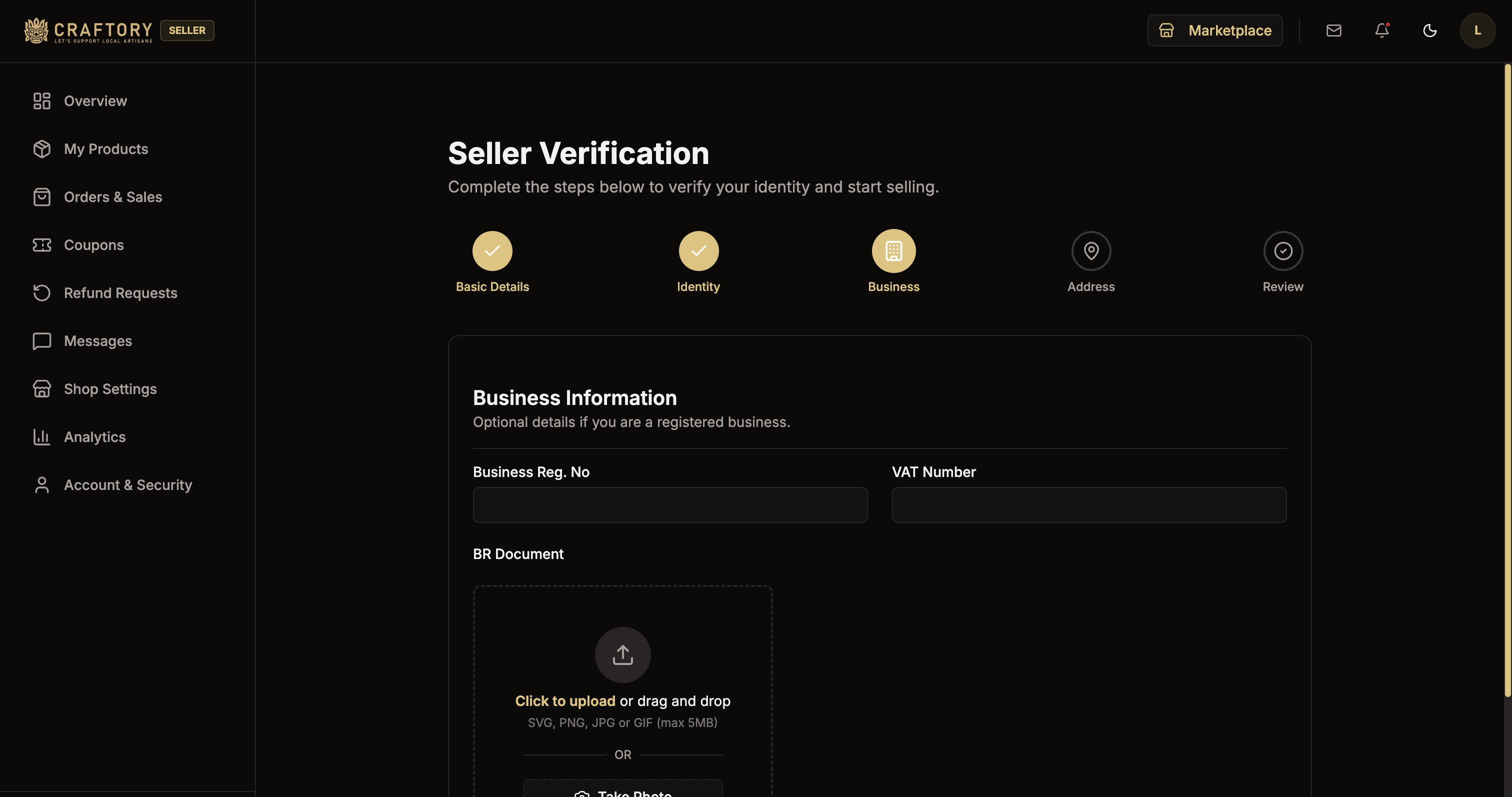This screenshot has height=797, width=1512.
Task: Select the Identity step circle
Action: [x=698, y=250]
